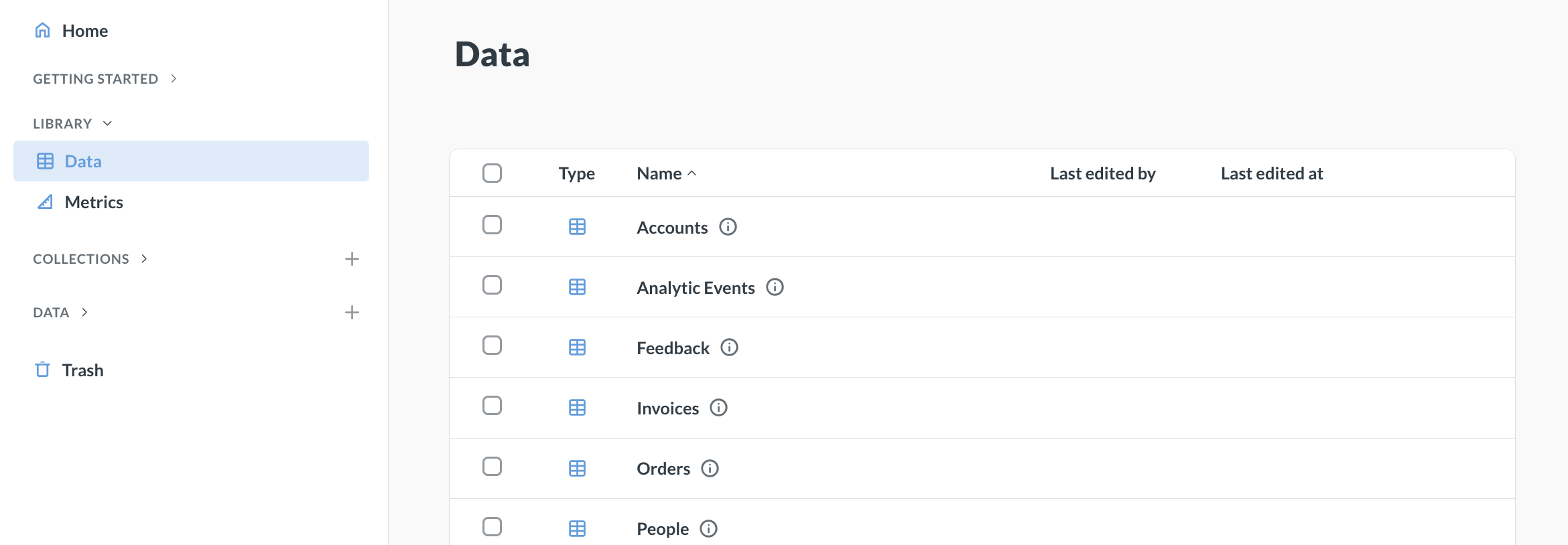
Task: Show info for the Orders table
Action: coord(710,469)
